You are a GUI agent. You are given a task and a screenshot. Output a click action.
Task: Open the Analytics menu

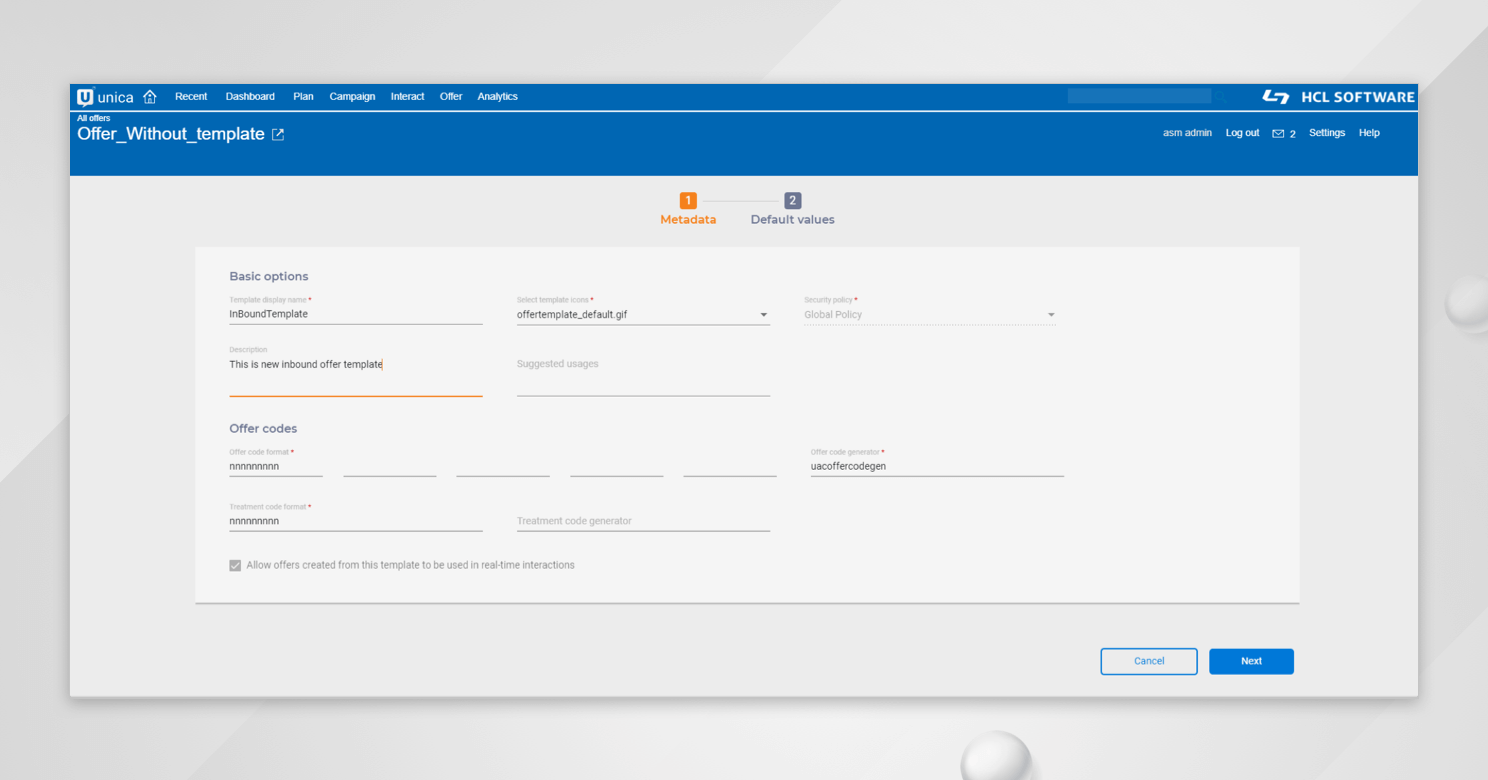point(497,96)
